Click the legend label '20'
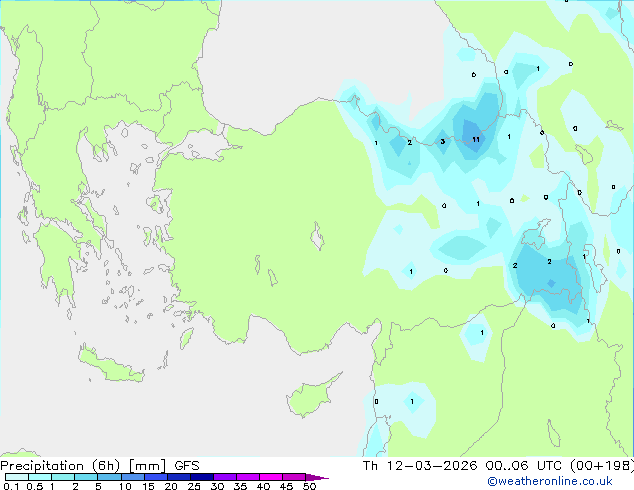 (171, 486)
